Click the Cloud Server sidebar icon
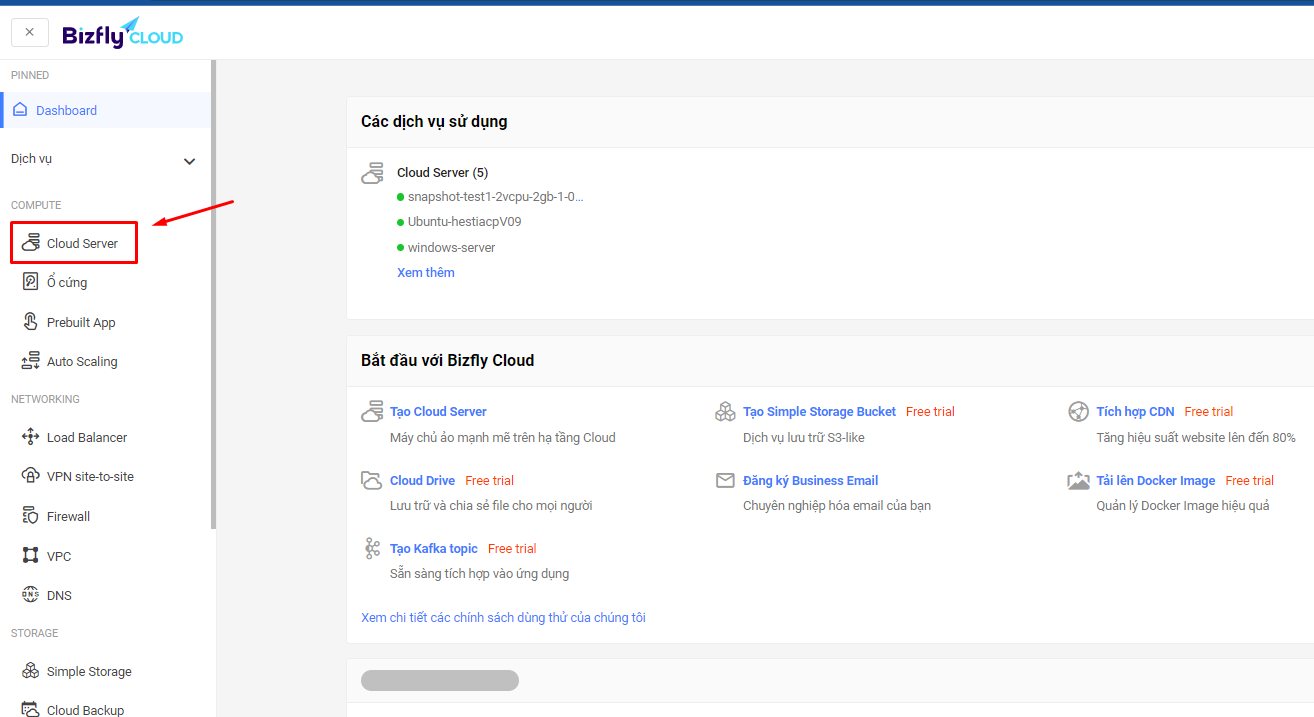The height and width of the screenshot is (717, 1314). pos(31,243)
